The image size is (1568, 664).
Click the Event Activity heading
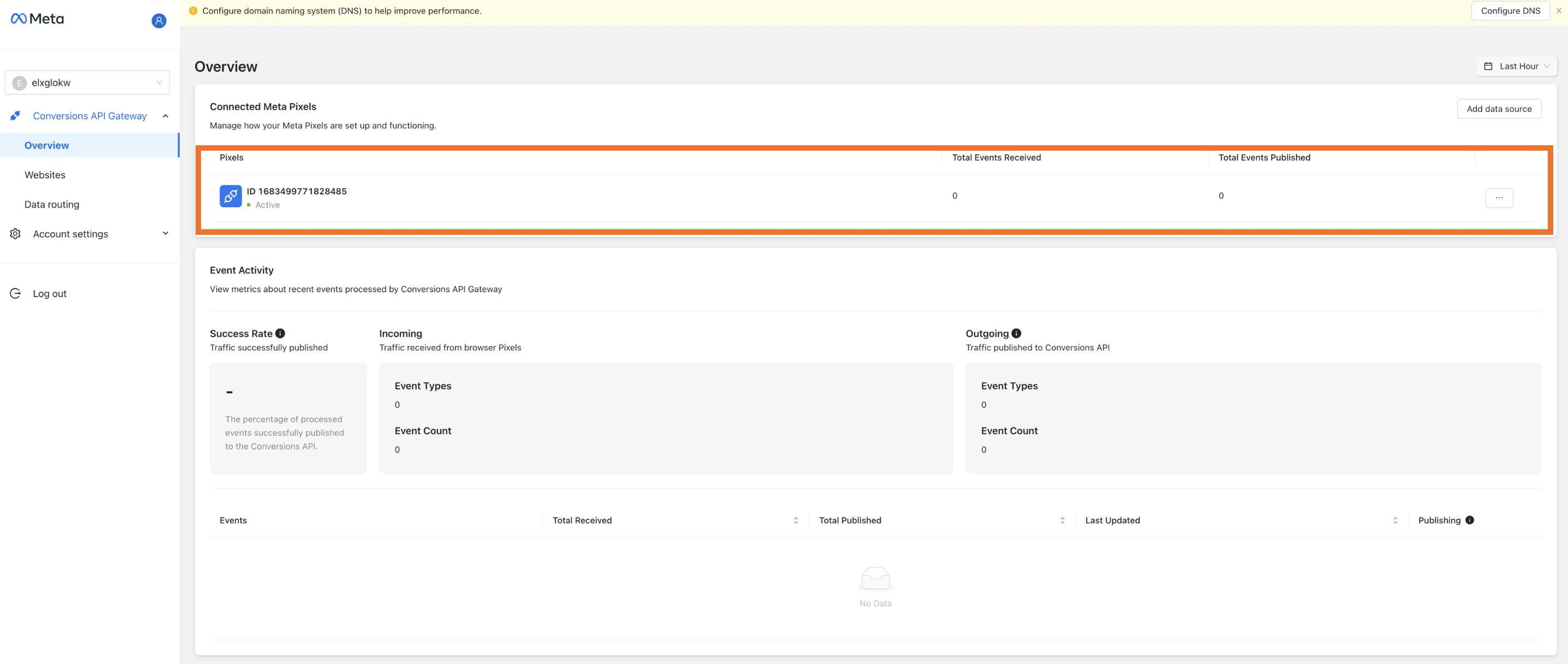tap(241, 270)
